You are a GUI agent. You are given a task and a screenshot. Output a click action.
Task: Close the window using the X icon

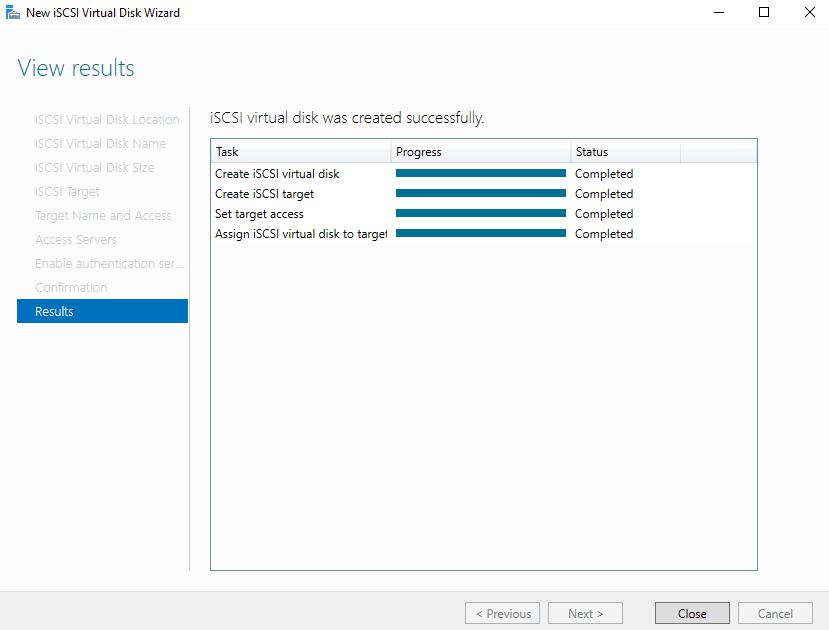809,12
